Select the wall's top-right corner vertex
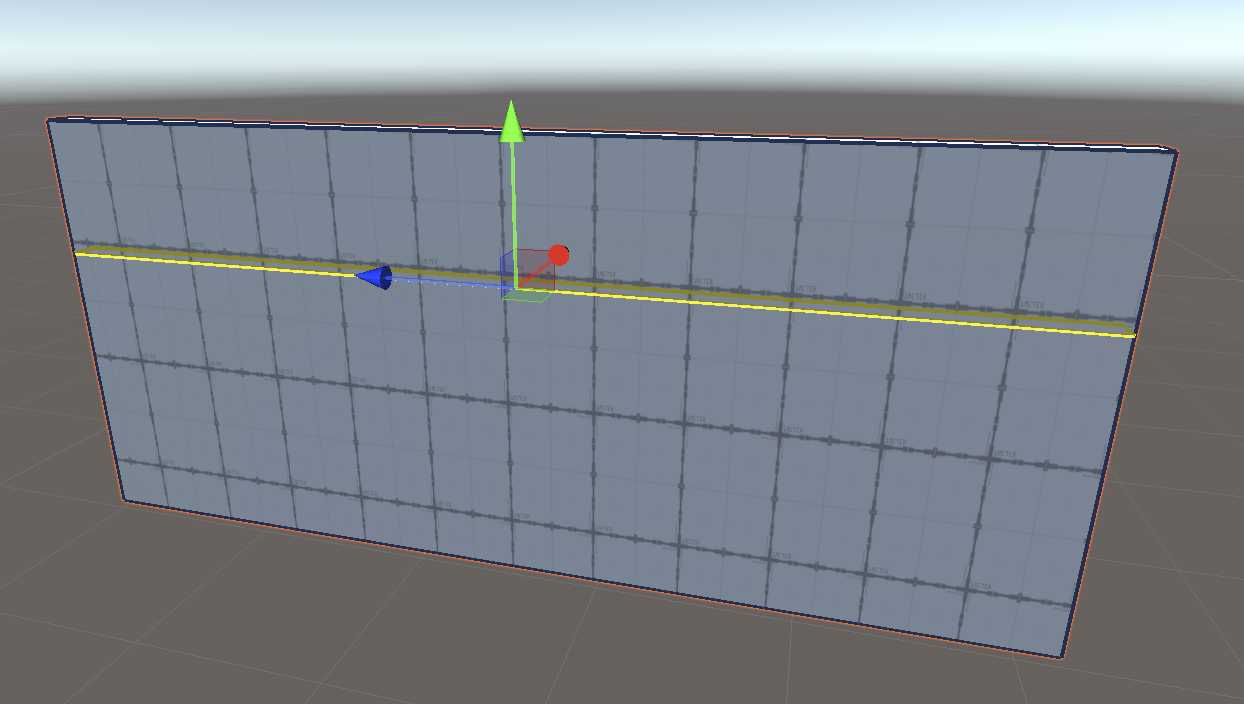This screenshot has width=1244, height=704. (x=1176, y=152)
